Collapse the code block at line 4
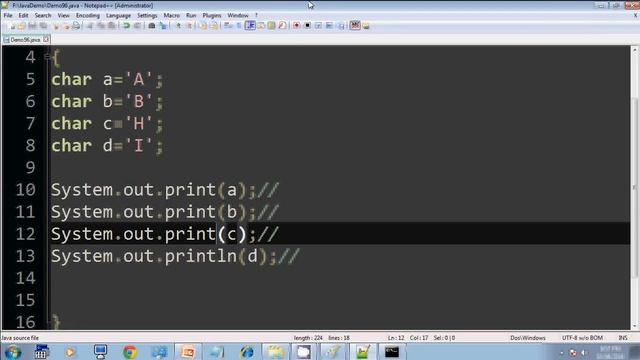The width and height of the screenshot is (640, 360). [47, 57]
